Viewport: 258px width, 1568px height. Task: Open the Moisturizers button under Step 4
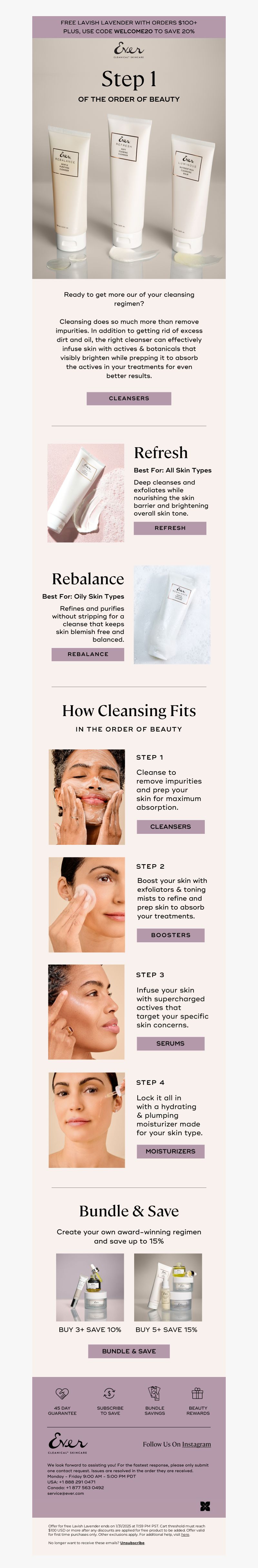pyautogui.click(x=170, y=1151)
